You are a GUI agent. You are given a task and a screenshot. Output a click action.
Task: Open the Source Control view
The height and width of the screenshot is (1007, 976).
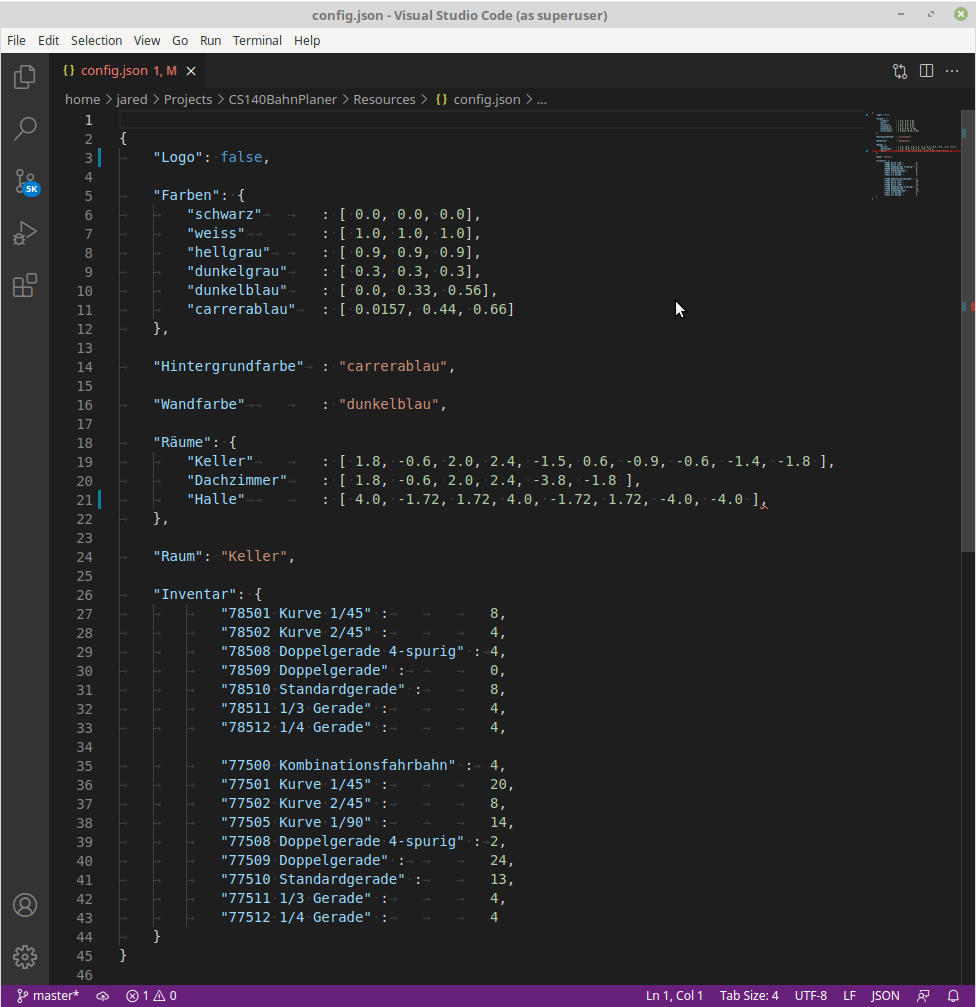(x=25, y=181)
